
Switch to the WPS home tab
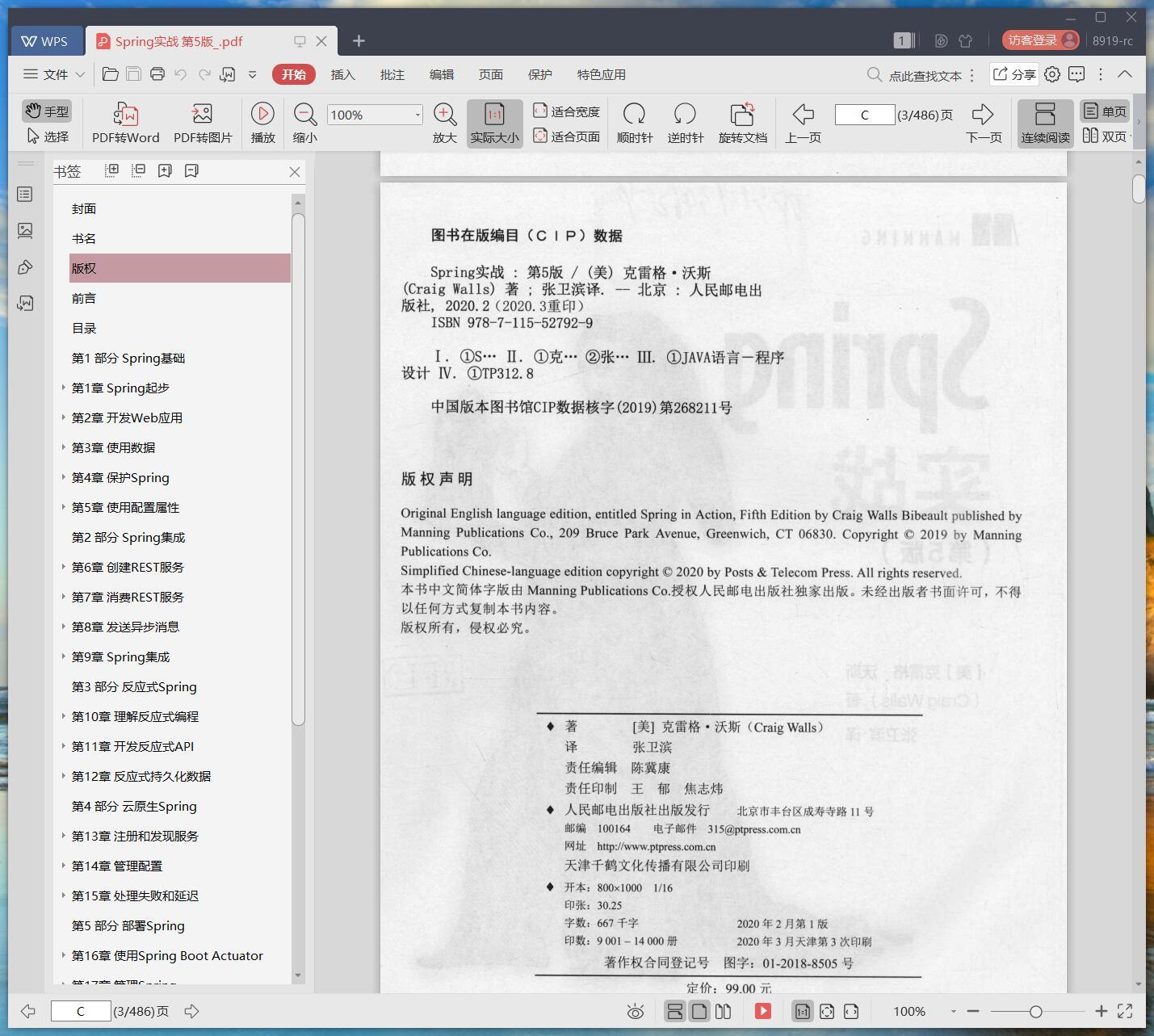(45, 41)
